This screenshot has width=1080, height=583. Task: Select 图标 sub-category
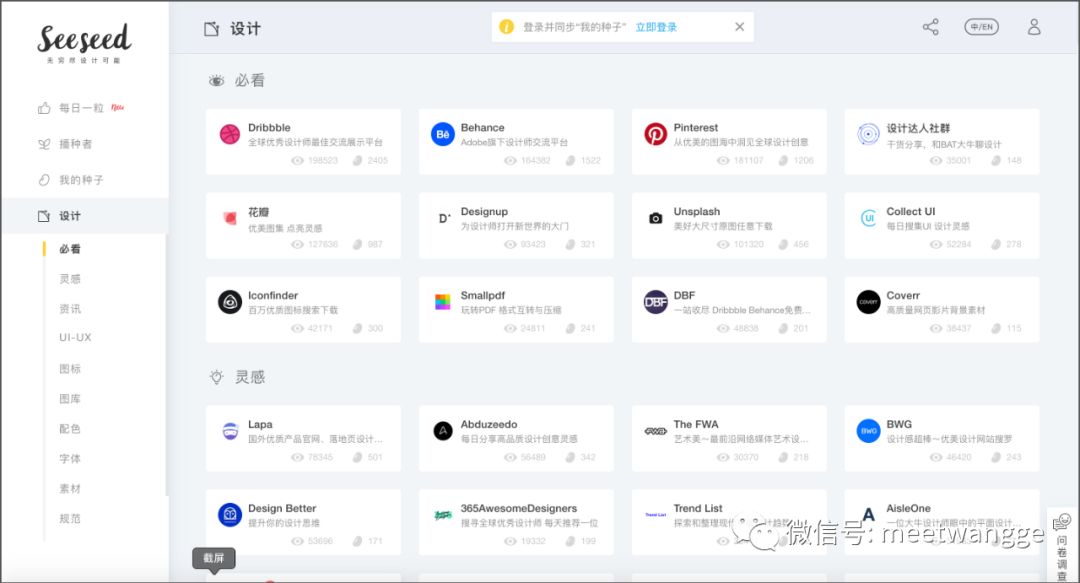tap(70, 369)
